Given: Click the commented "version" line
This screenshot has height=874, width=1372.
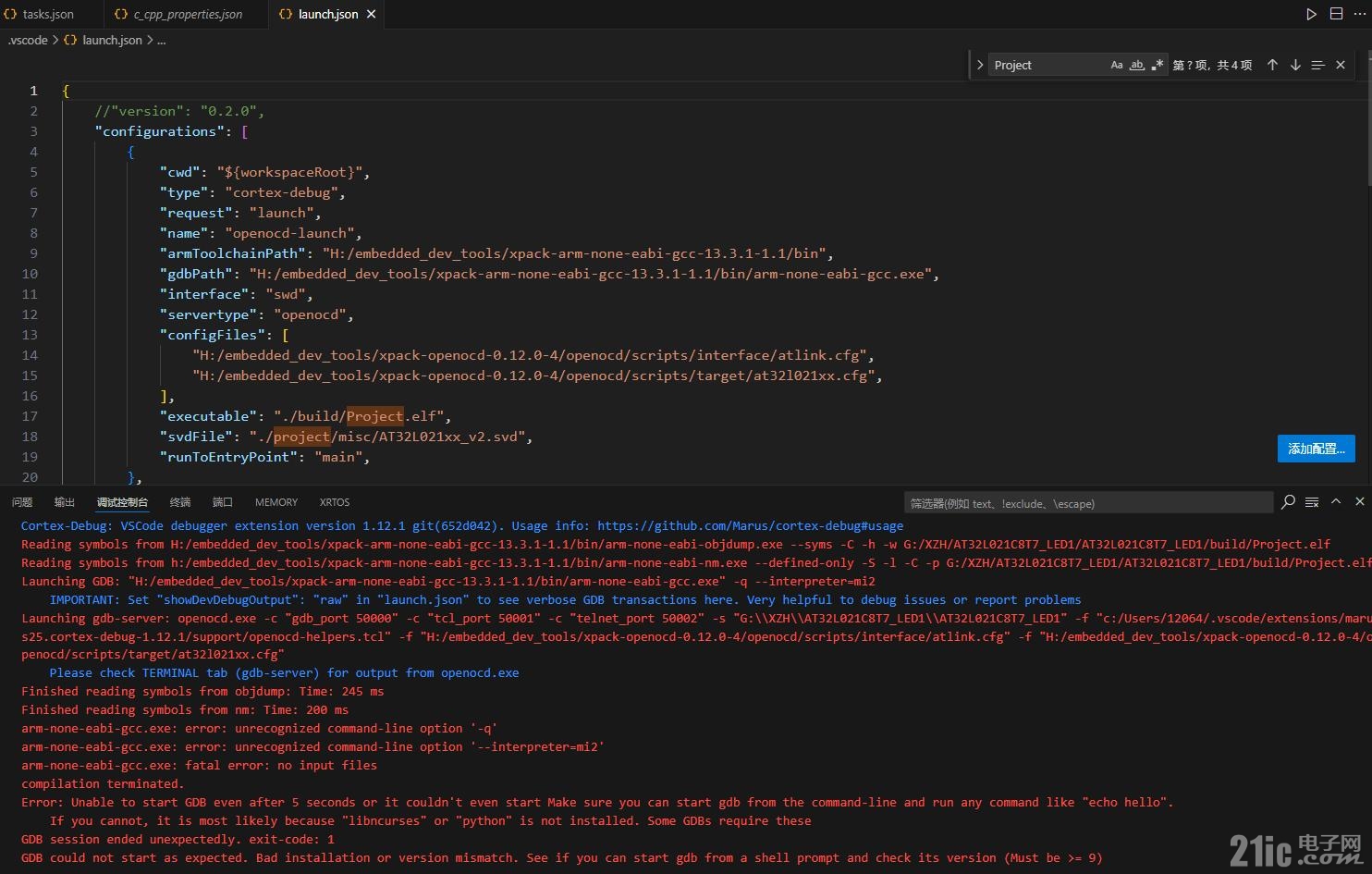Looking at the screenshot, I should (x=179, y=111).
